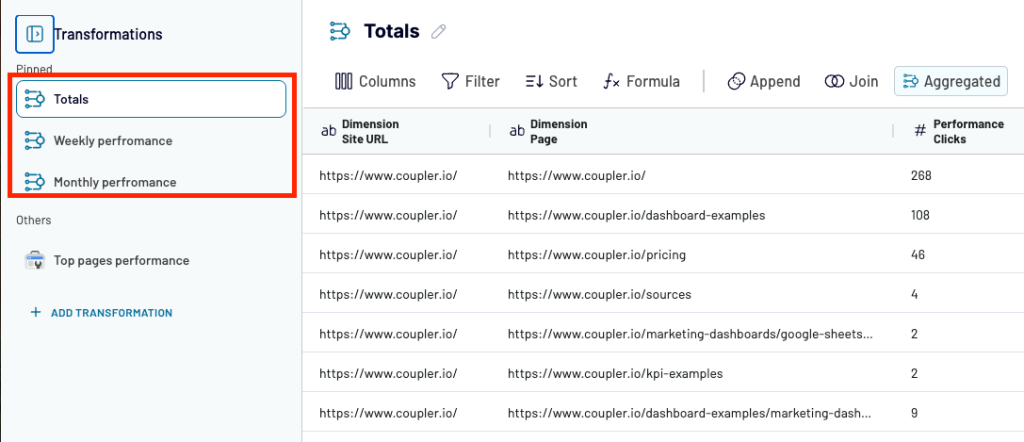Select page cell ending in google-sheets…
The height and width of the screenshot is (442, 1024).
click(x=690, y=334)
